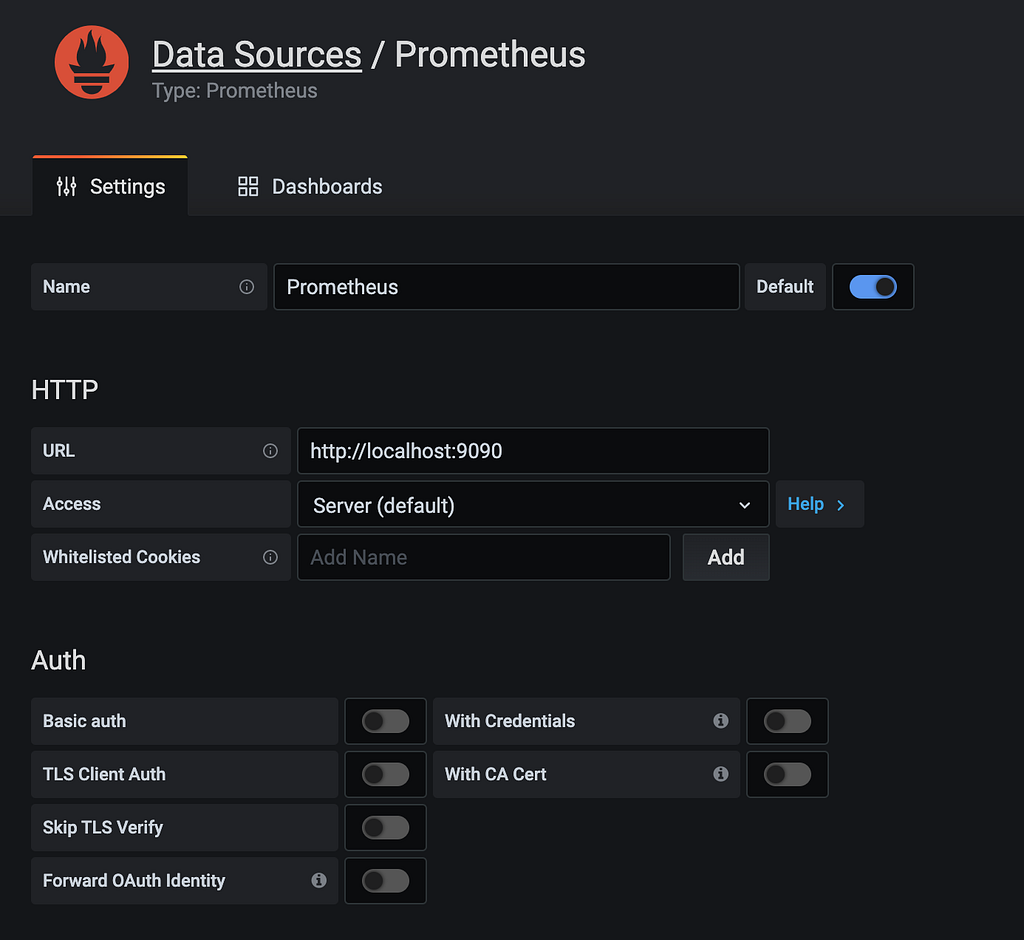This screenshot has width=1024, height=940.
Task: Click the Default label text
Action: [785, 287]
